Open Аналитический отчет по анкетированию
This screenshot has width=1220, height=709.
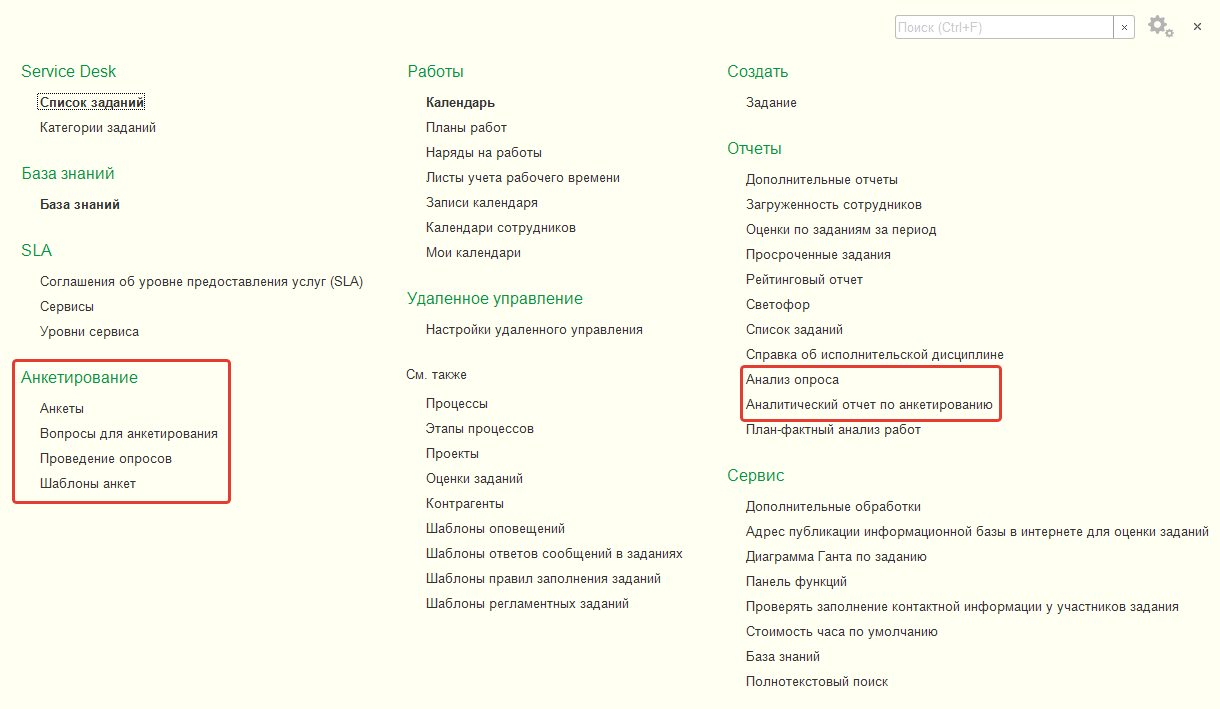pyautogui.click(x=869, y=405)
